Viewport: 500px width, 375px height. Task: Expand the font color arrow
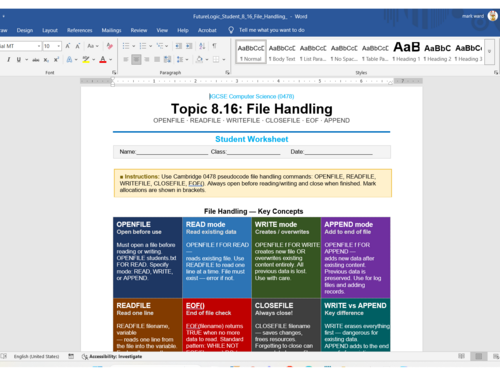[x=111, y=60]
